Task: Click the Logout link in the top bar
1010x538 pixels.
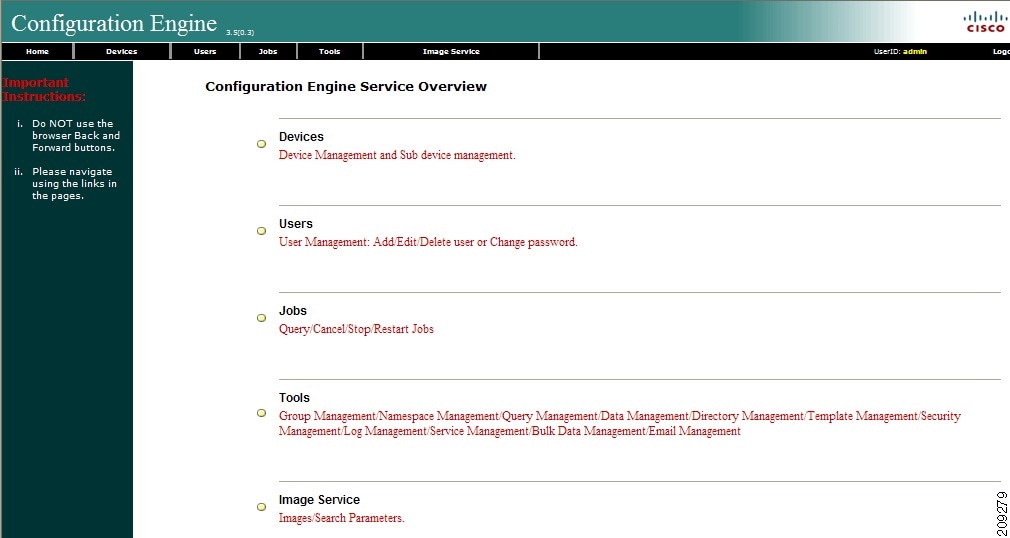Action: 1001,52
